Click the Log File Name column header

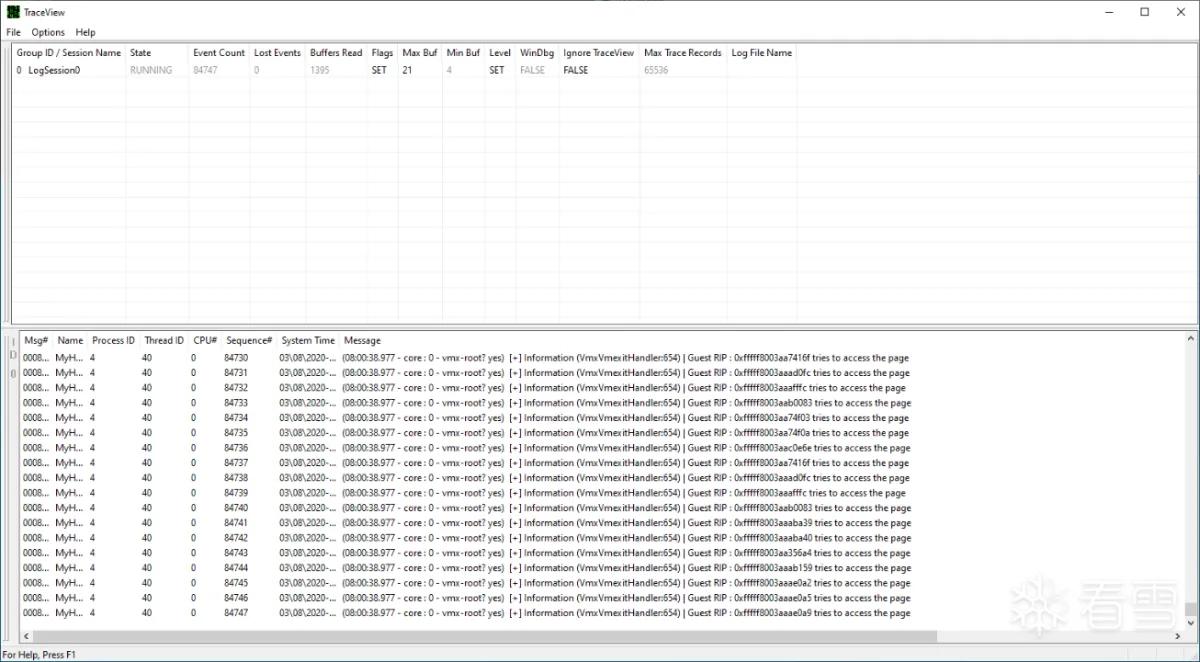point(762,53)
